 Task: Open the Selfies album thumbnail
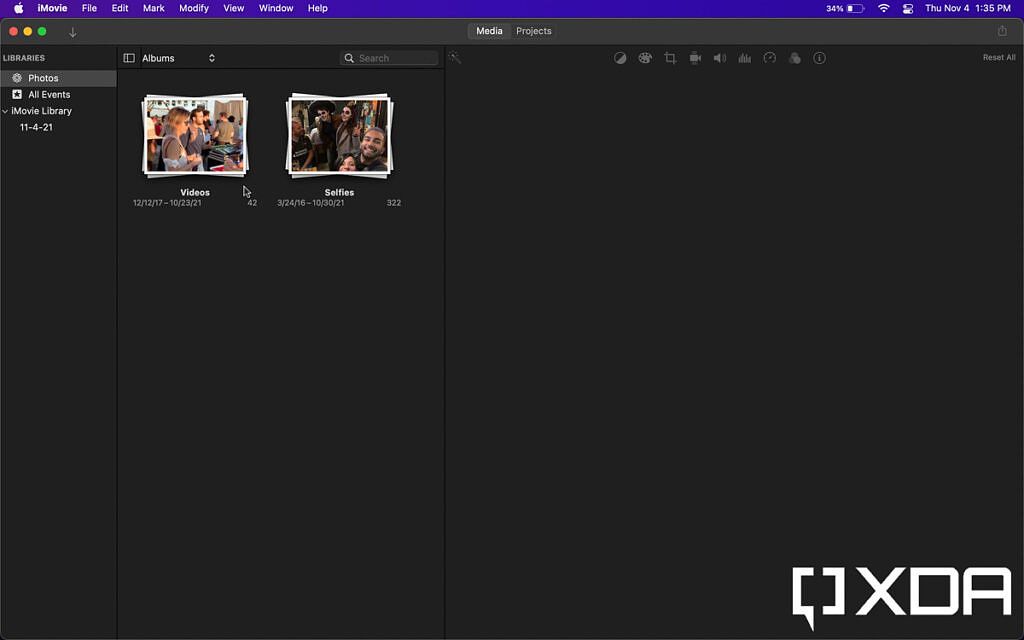338,135
